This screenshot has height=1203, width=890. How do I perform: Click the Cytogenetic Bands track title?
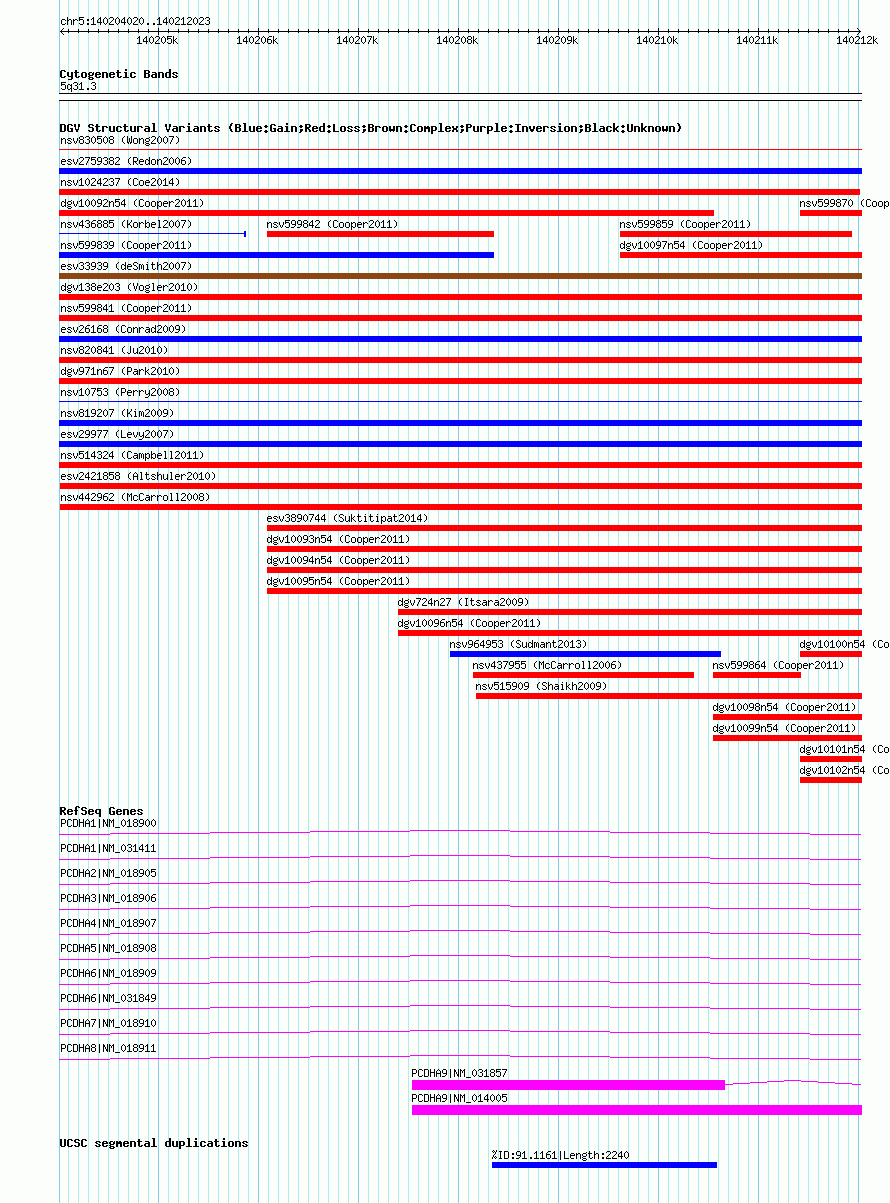[x=119, y=74]
